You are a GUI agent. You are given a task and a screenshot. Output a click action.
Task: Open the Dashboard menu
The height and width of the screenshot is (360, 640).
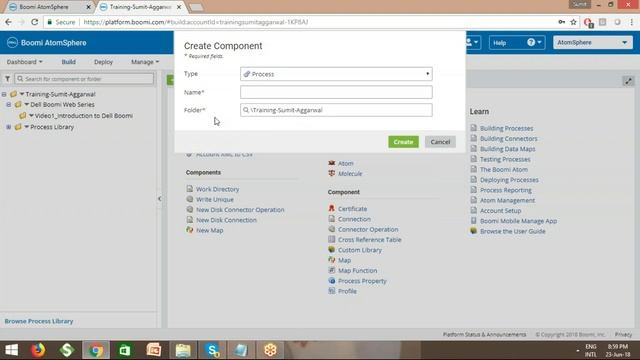24,62
